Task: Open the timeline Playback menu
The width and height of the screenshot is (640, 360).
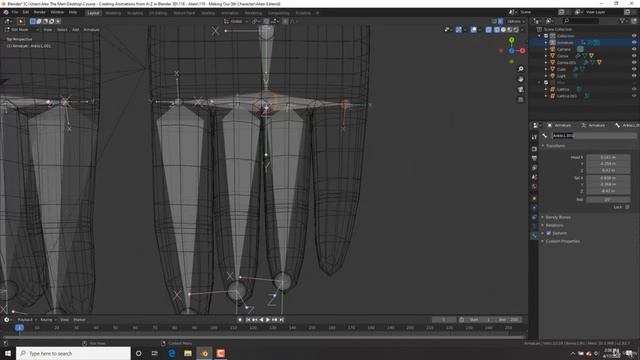Action: click(x=25, y=320)
